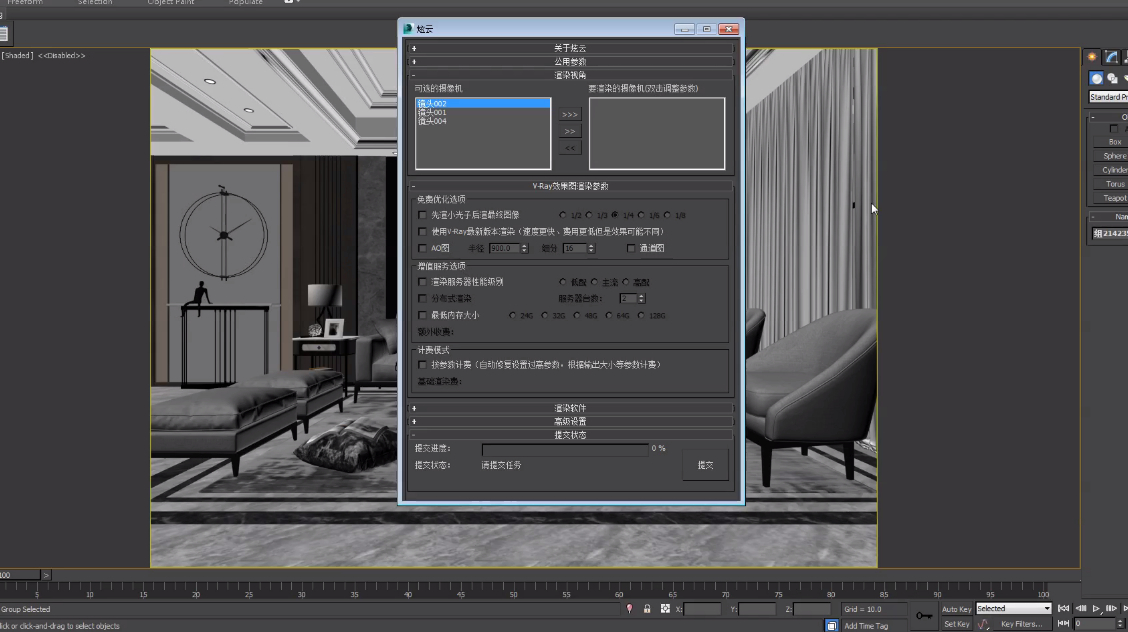Open the default in/out tangents curve icon
The height and width of the screenshot is (632, 1128).
pyautogui.click(x=983, y=624)
